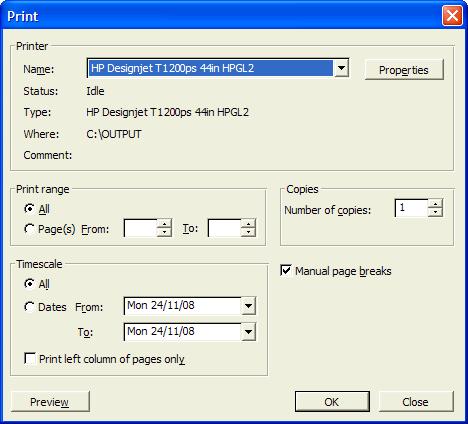The width and height of the screenshot is (468, 424).
Task: Select the Dates radio button in Timescale
Action: coord(29,307)
